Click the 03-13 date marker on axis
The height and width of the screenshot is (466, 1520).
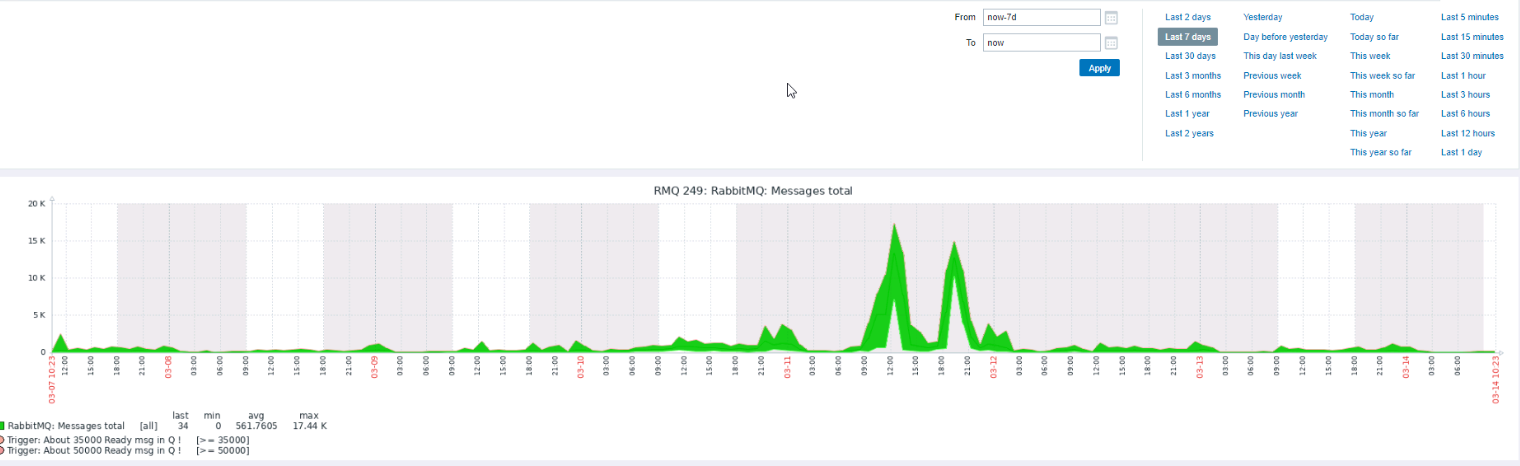[1200, 368]
